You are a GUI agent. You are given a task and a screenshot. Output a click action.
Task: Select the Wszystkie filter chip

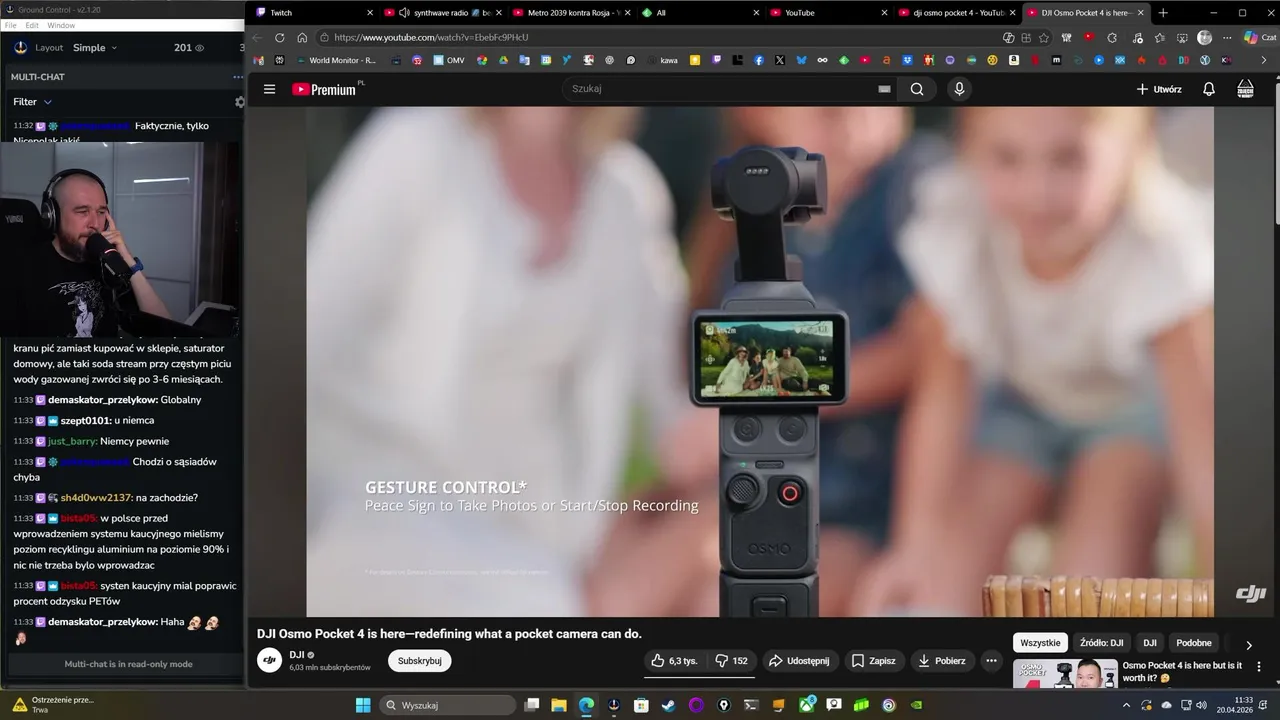[1040, 643]
